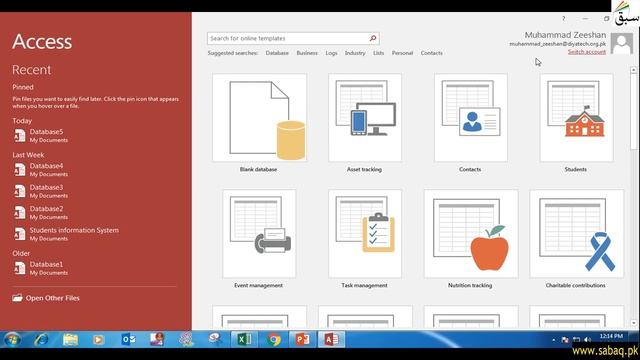The height and width of the screenshot is (360, 640).
Task: Launch Internet Explorer from taskbar
Action: [x=41, y=339]
